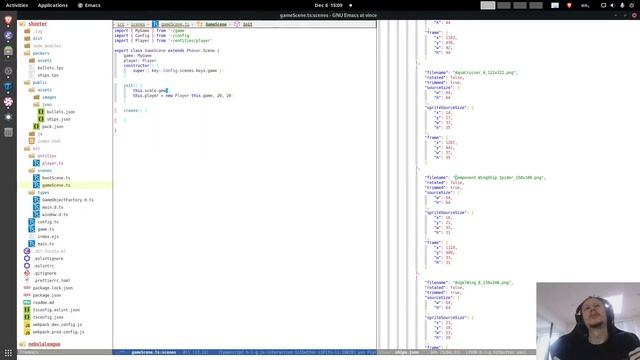Expand the .log folder in the tree
This screenshot has height=360, width=640.
tap(27, 31)
